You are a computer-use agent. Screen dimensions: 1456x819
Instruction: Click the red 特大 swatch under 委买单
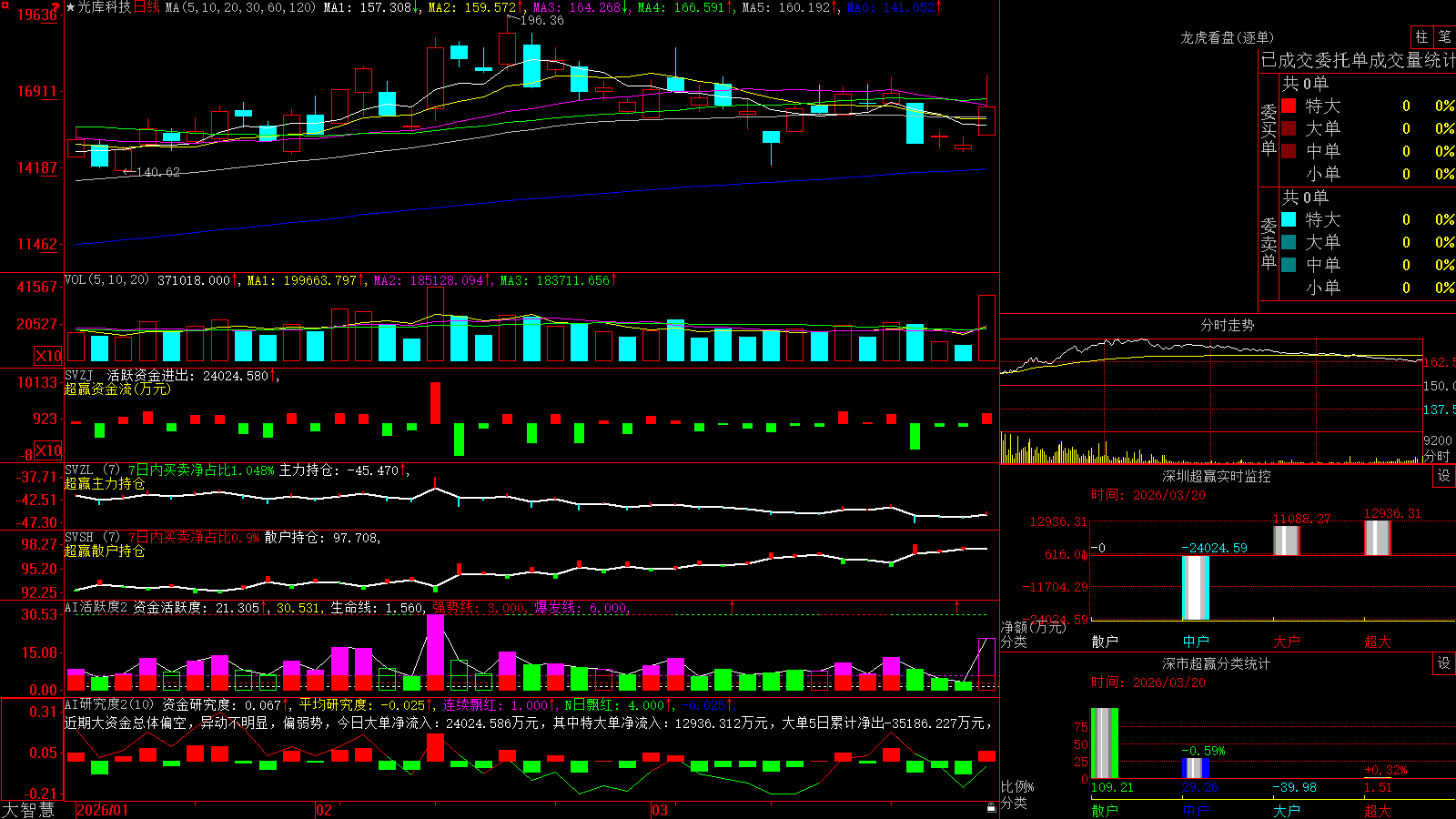(1289, 106)
